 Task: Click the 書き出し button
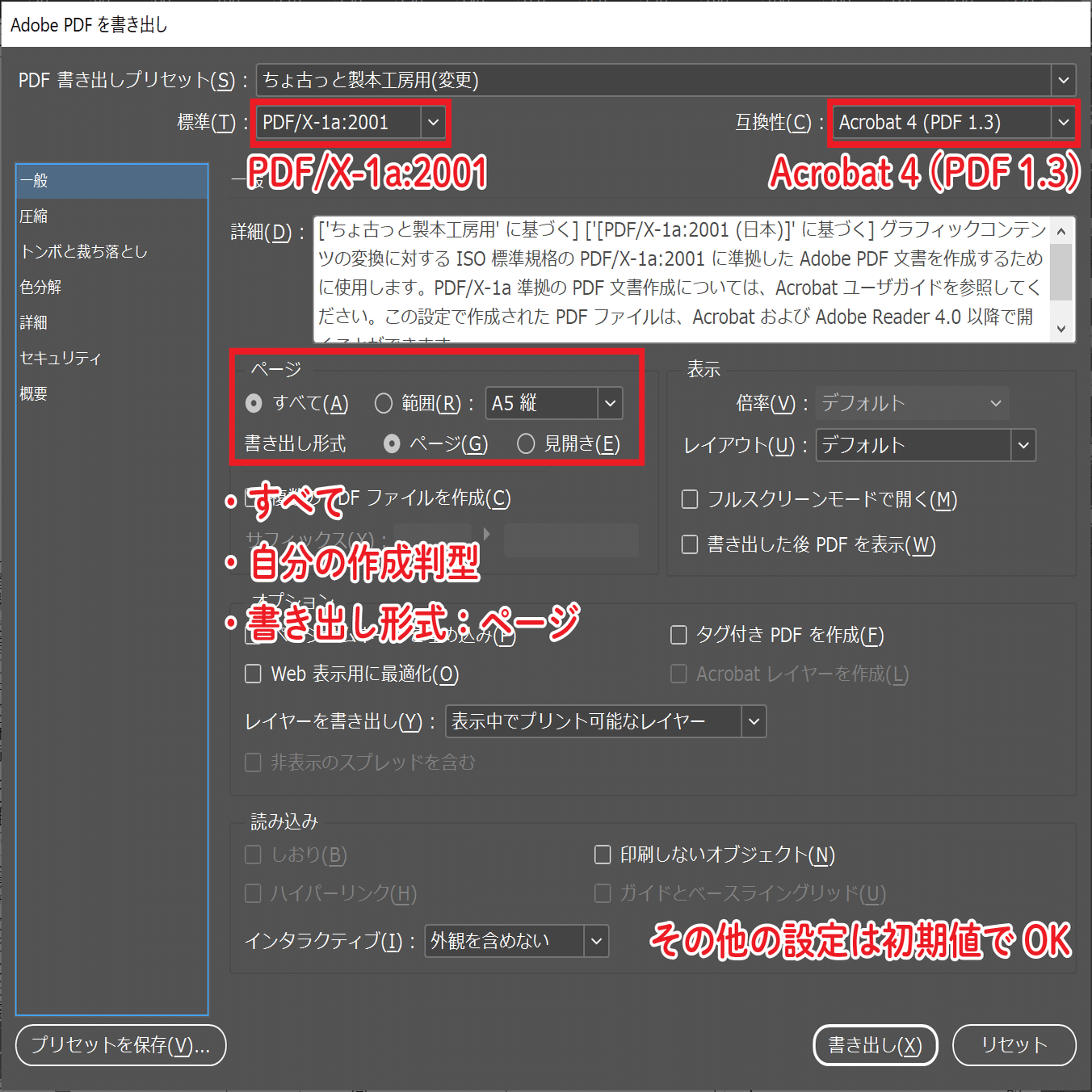tap(875, 1045)
